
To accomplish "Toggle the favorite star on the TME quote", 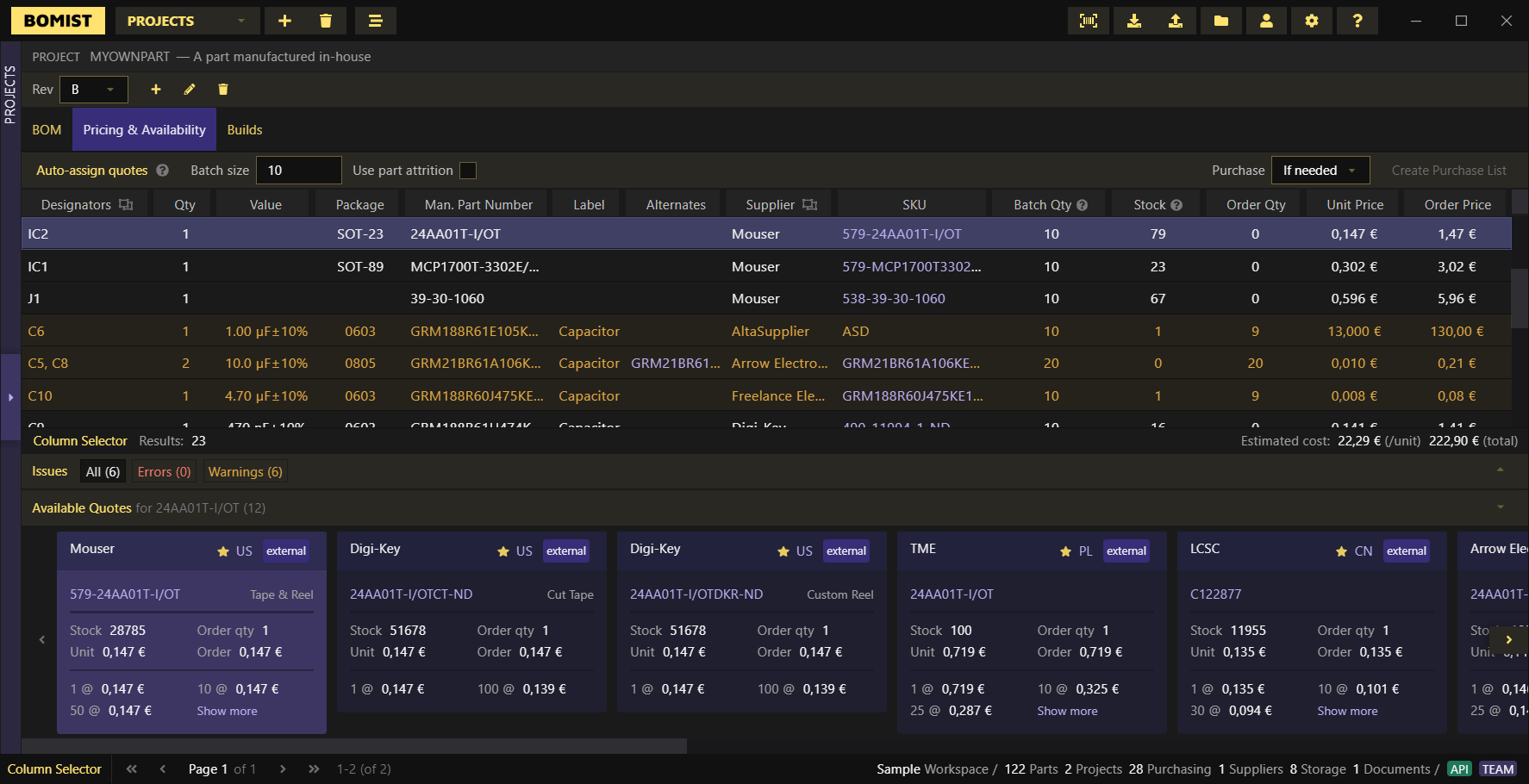I will pyautogui.click(x=1064, y=551).
